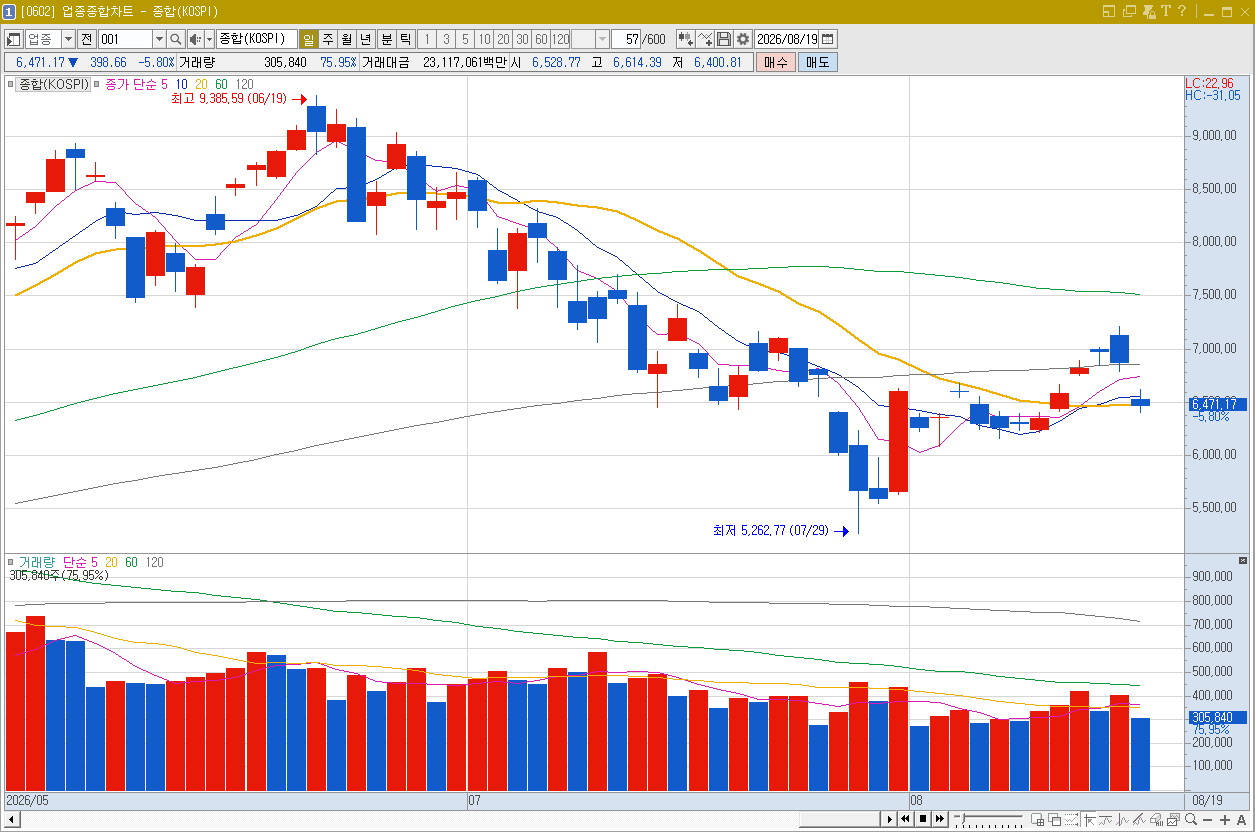This screenshot has width=1255, height=832.
Task: Click the panel toggle icon left of 업종
Action: [14, 39]
